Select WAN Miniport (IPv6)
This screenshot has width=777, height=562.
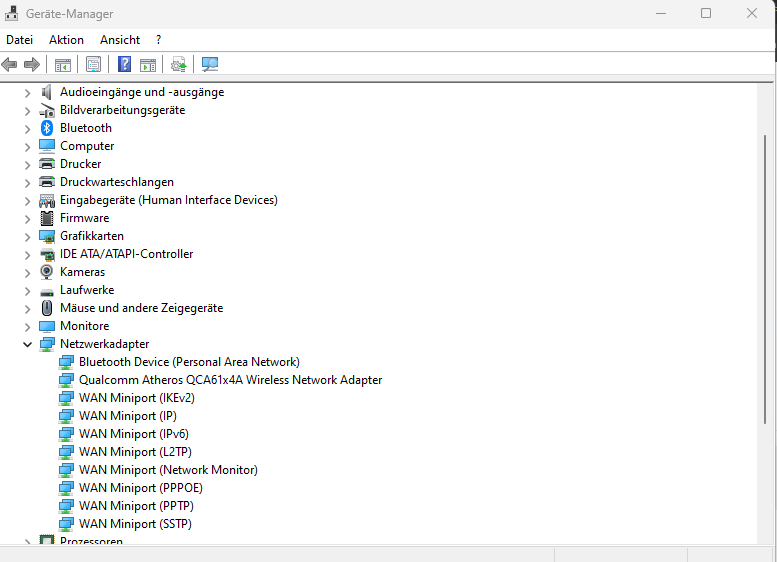coord(134,434)
